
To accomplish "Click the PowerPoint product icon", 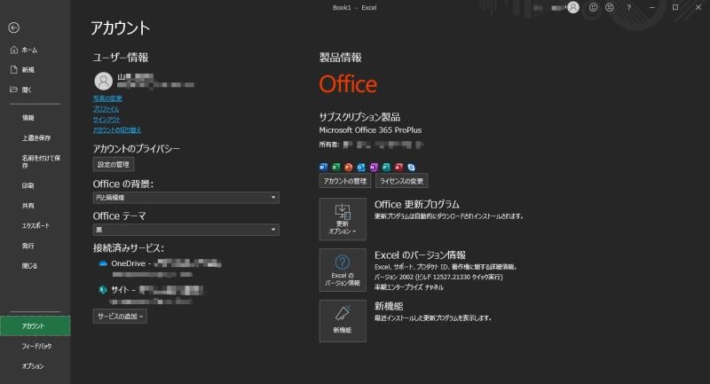I will point(348,167).
